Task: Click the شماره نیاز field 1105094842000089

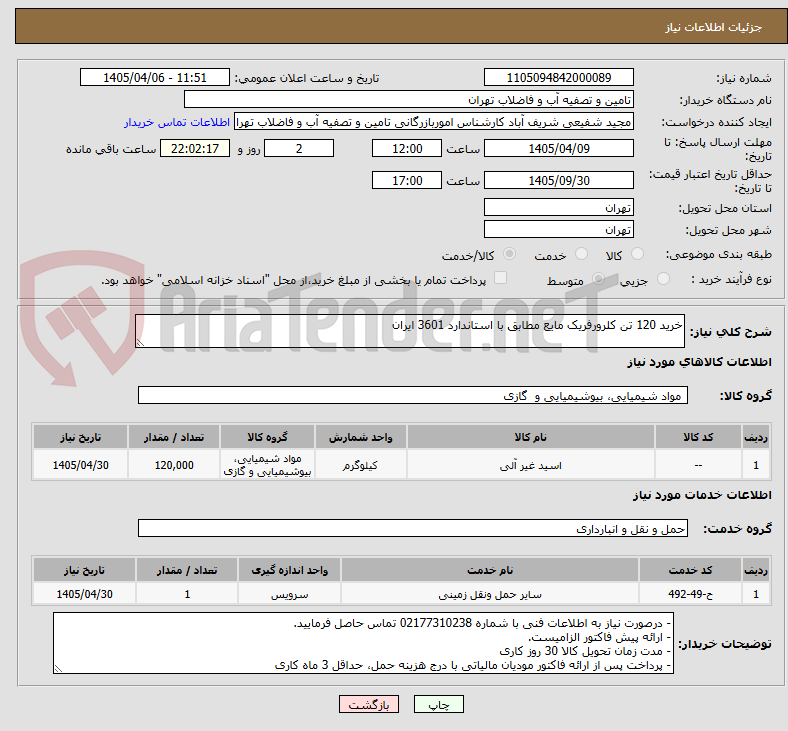Action: click(x=558, y=77)
